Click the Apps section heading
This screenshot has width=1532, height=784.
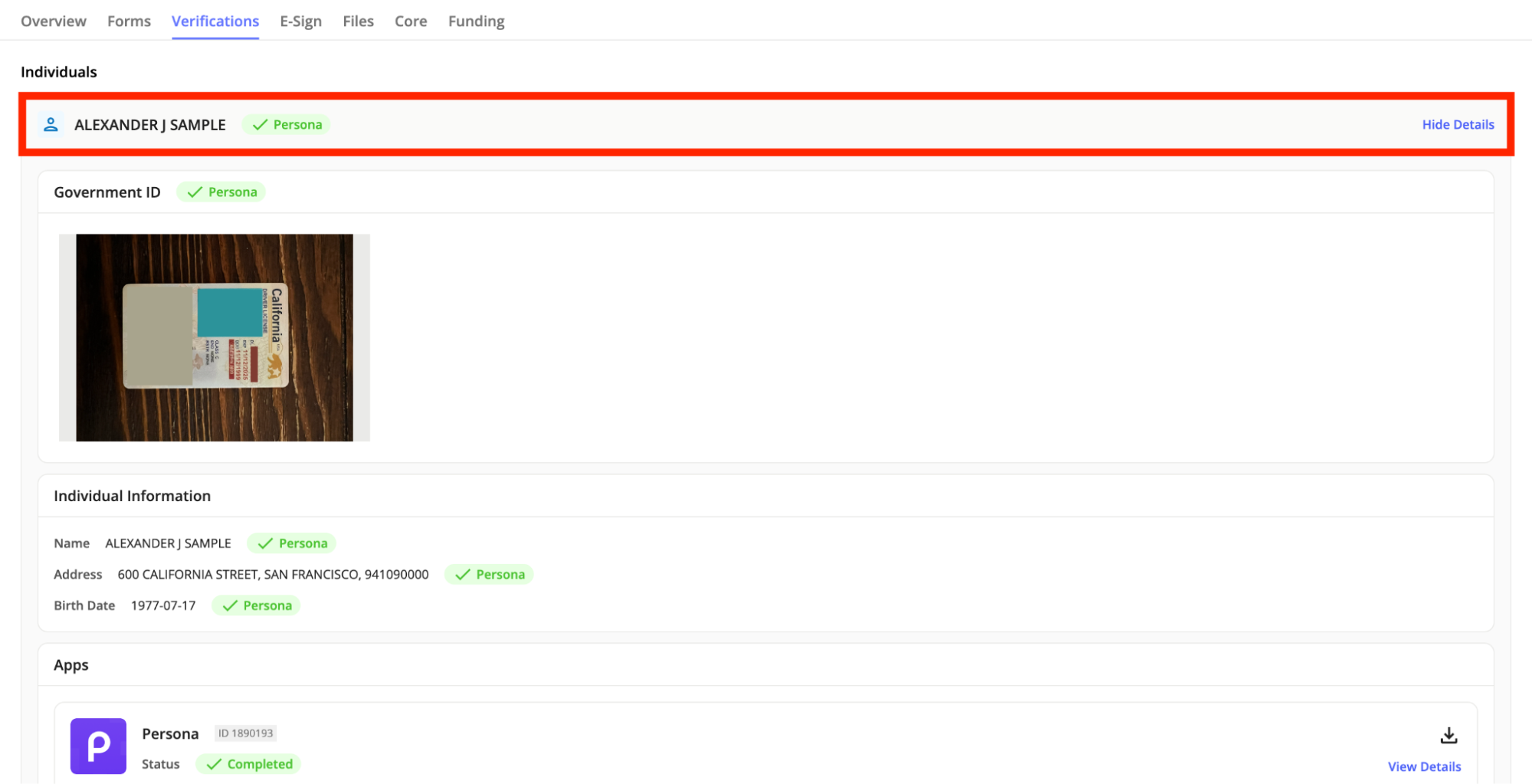[x=71, y=665]
